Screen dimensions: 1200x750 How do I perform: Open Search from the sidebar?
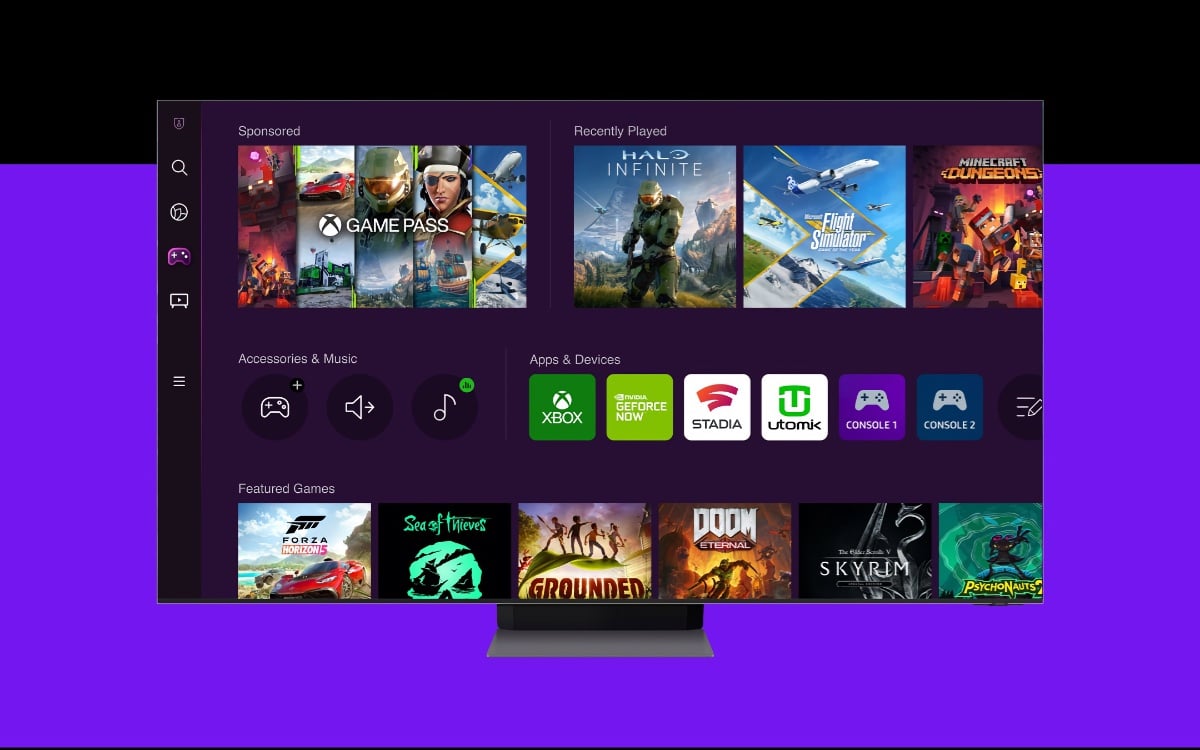coord(179,168)
